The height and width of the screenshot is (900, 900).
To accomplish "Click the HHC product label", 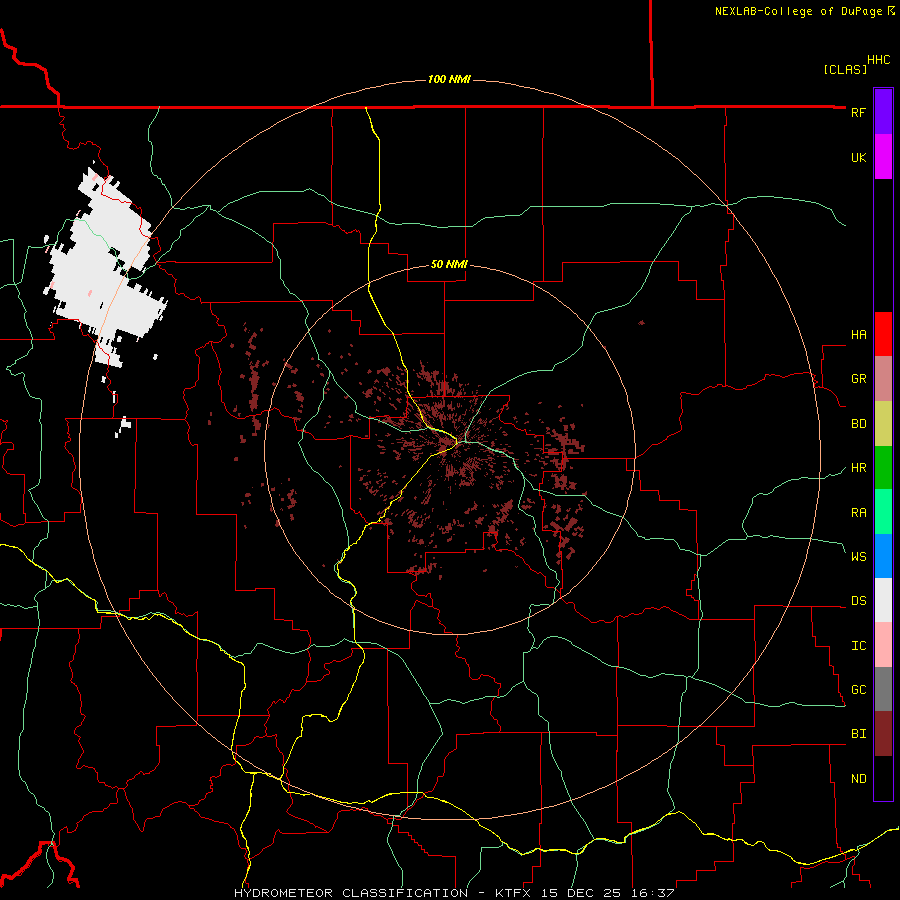I will (x=878, y=60).
